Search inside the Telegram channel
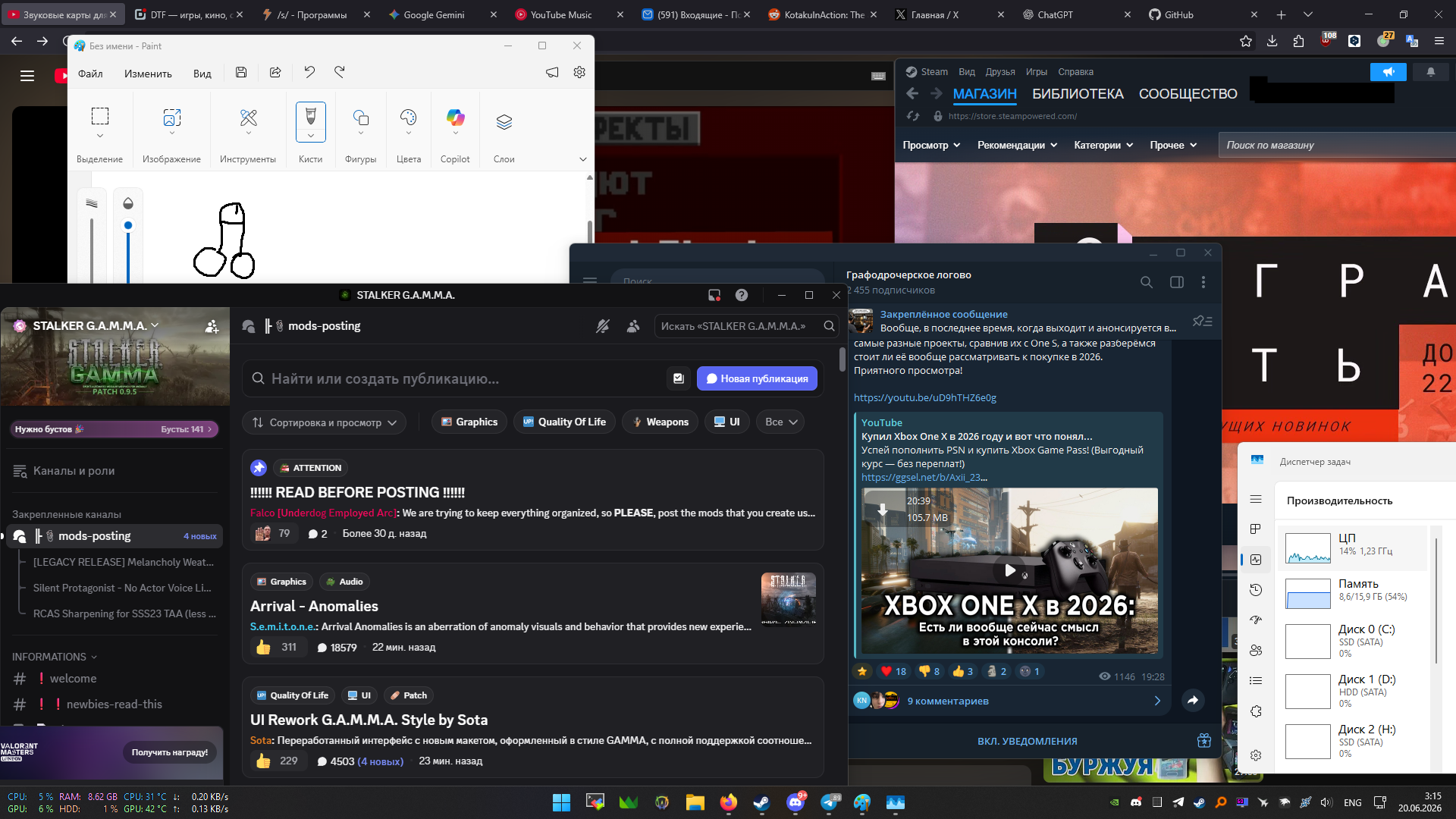Image resolution: width=1456 pixels, height=819 pixels. (1147, 282)
